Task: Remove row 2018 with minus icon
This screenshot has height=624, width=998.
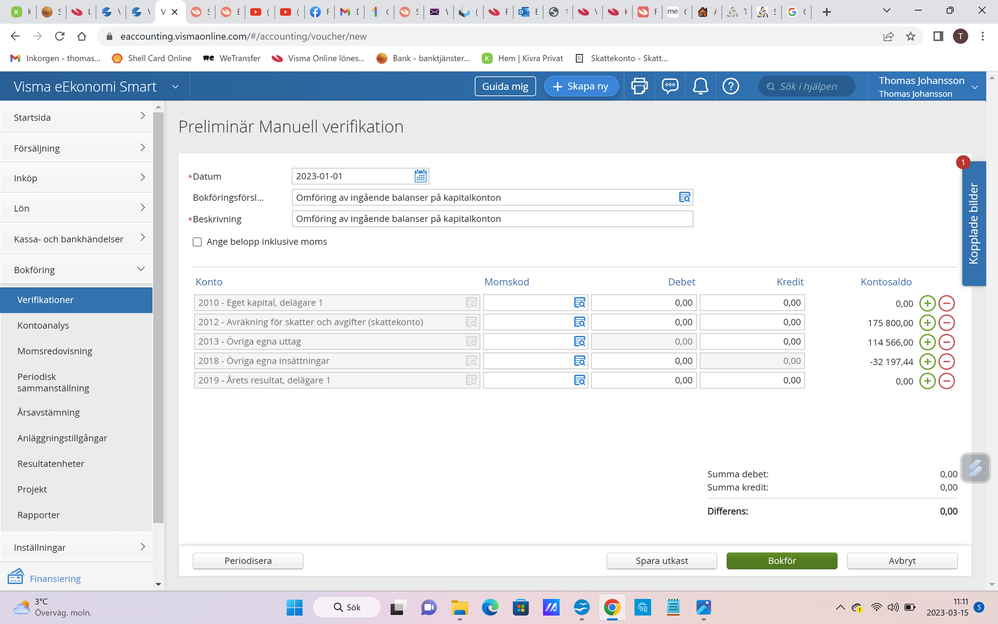Action: pos(946,361)
